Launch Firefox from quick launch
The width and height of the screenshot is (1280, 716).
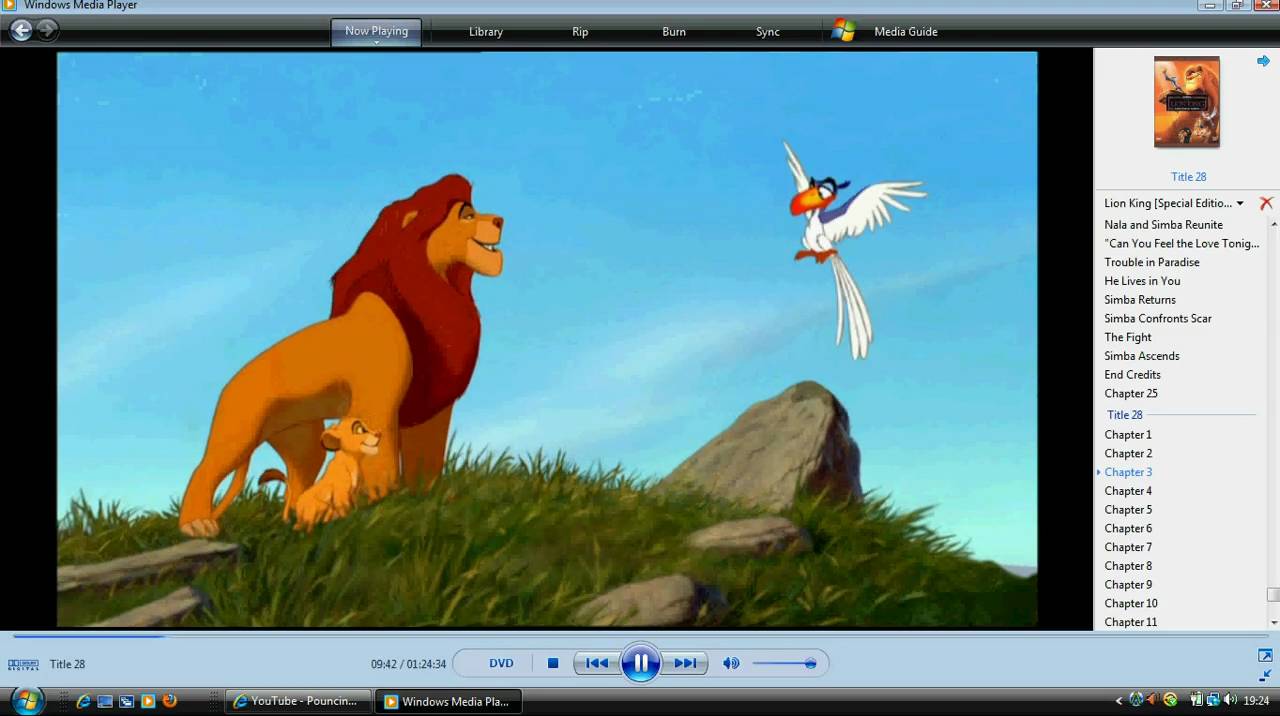point(169,701)
